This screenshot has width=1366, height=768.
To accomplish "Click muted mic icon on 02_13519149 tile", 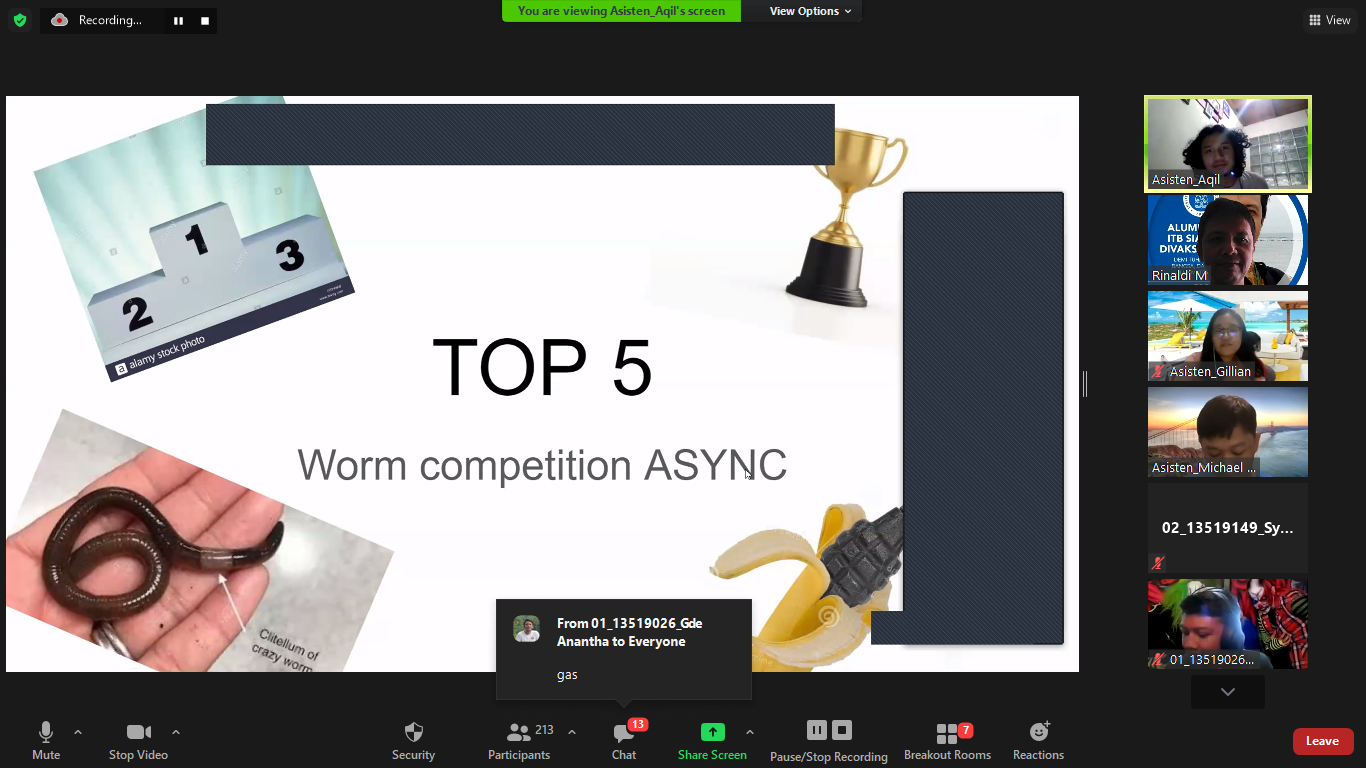I will click(x=1159, y=563).
